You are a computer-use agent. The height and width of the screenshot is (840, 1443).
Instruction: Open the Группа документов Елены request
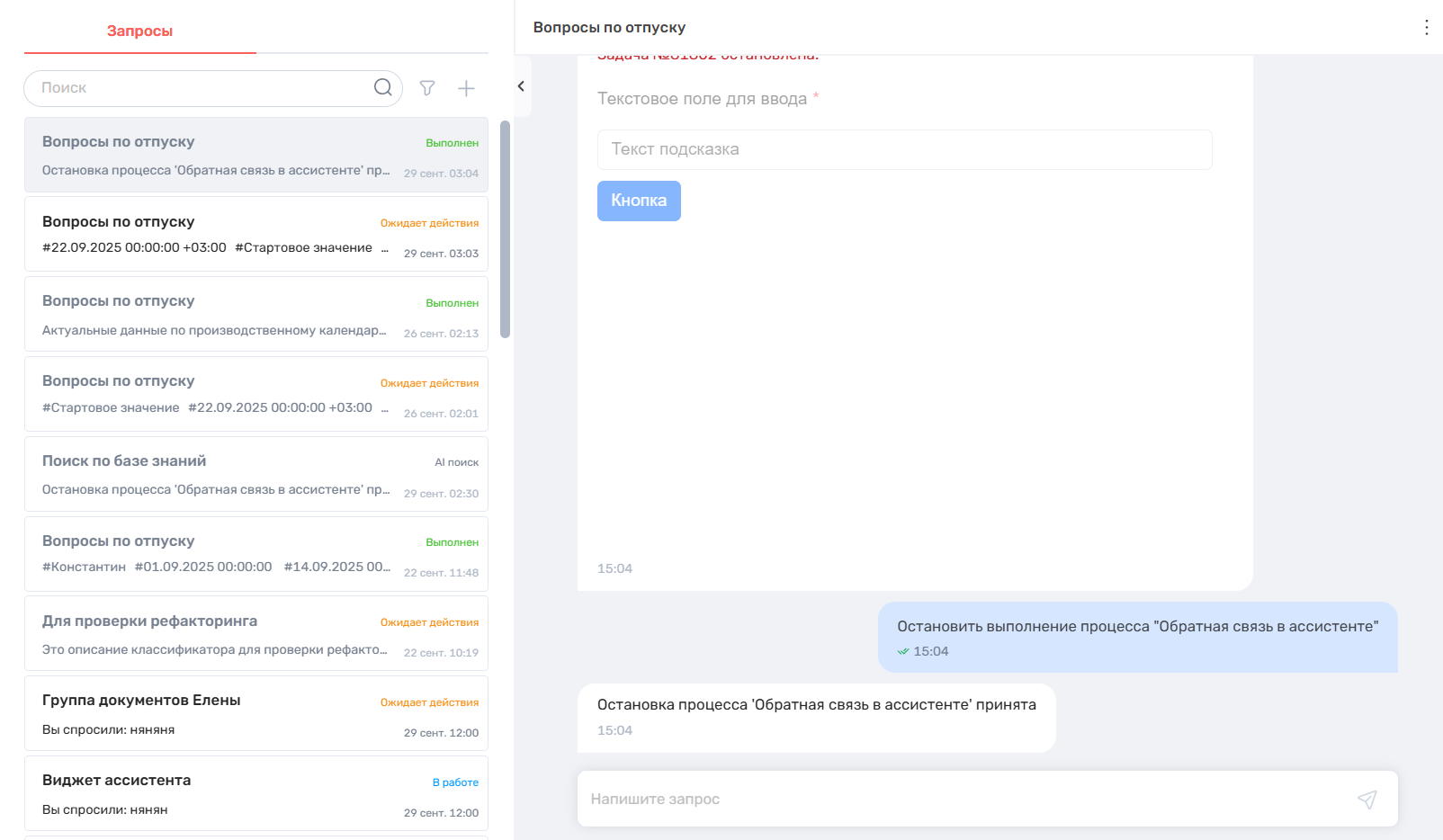256,714
